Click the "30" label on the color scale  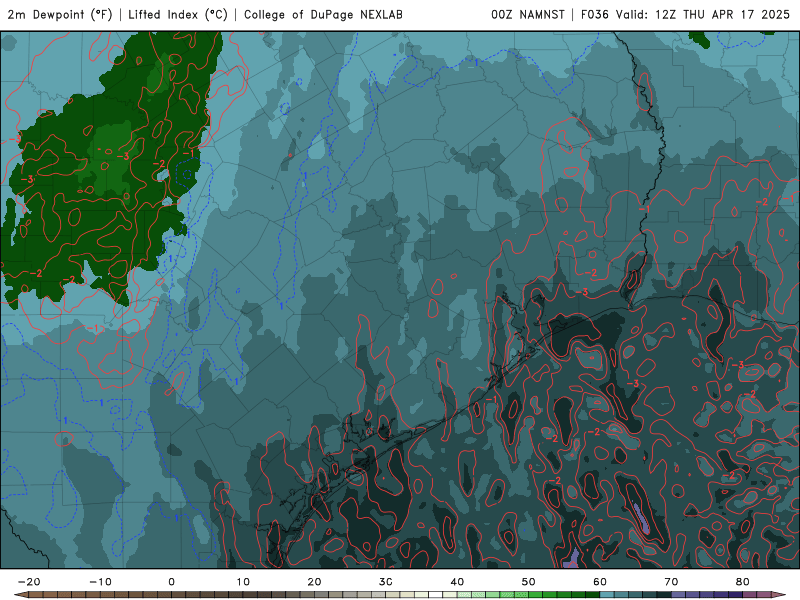[x=386, y=582]
